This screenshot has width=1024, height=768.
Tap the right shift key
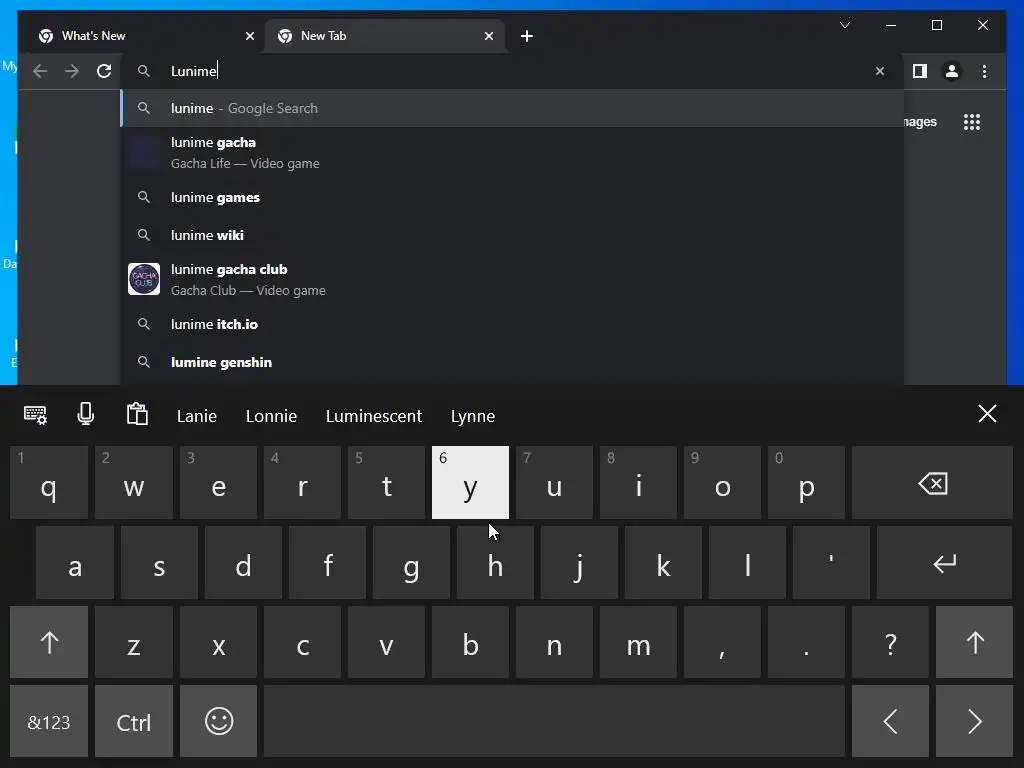[x=974, y=642]
